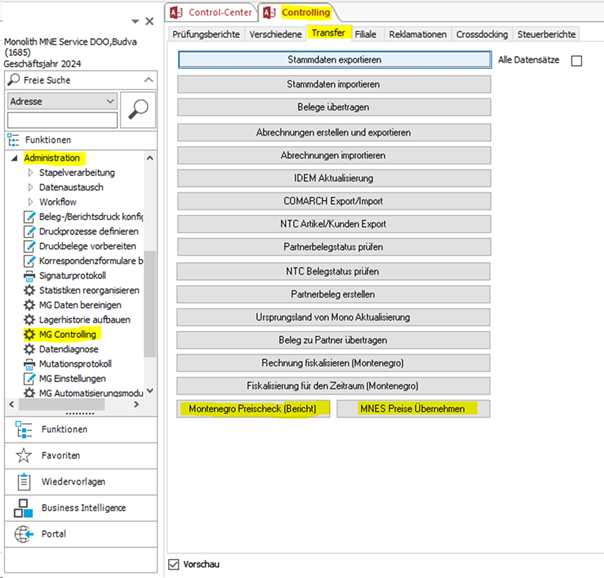Open the Adresse dropdown
This screenshot has height=578, width=604.
pos(109,101)
